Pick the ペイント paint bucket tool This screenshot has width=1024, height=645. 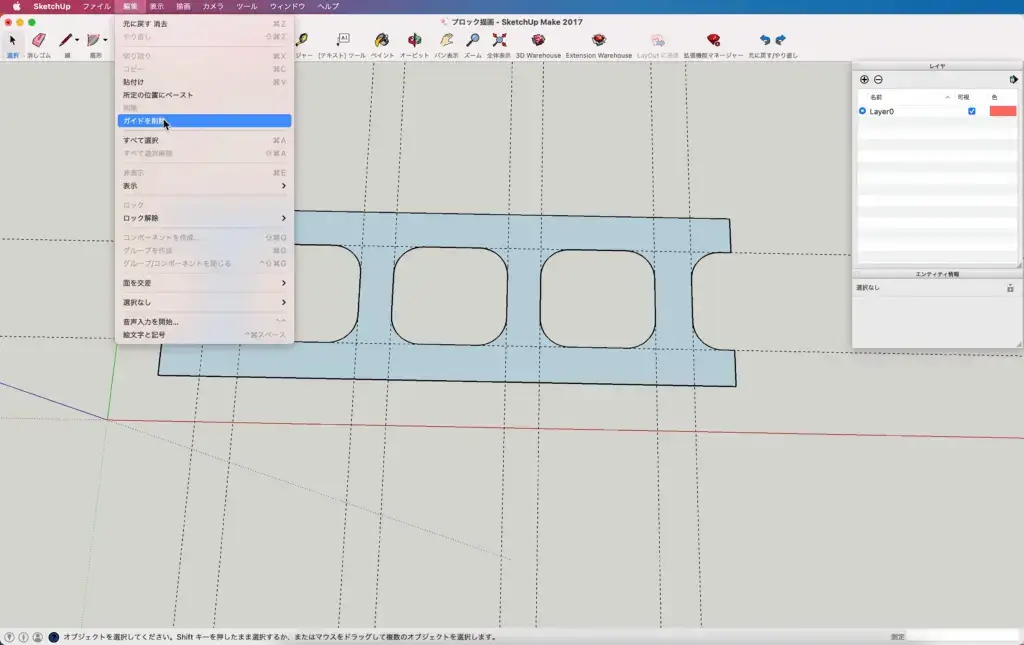382,40
